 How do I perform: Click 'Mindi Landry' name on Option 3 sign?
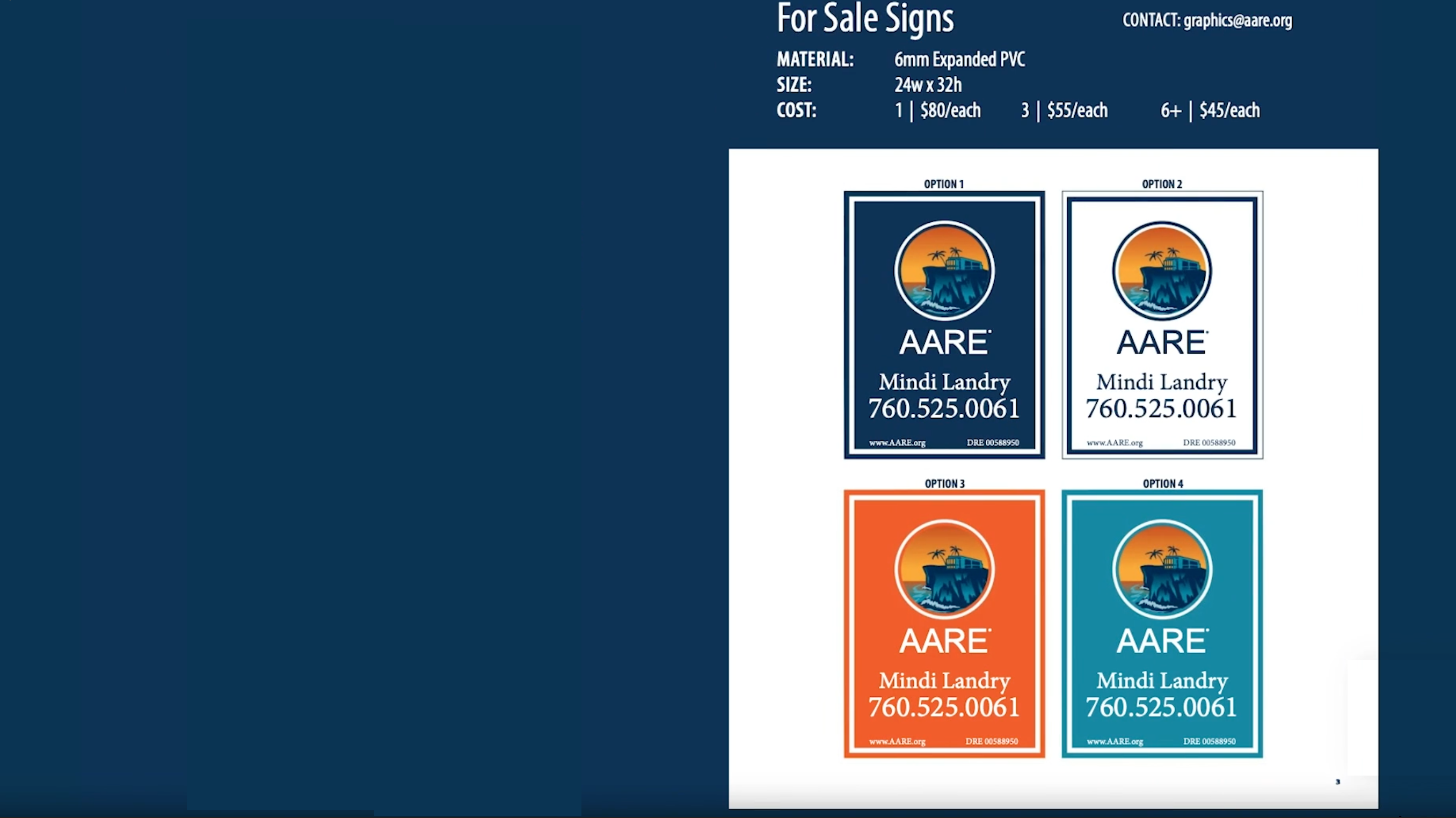(944, 681)
